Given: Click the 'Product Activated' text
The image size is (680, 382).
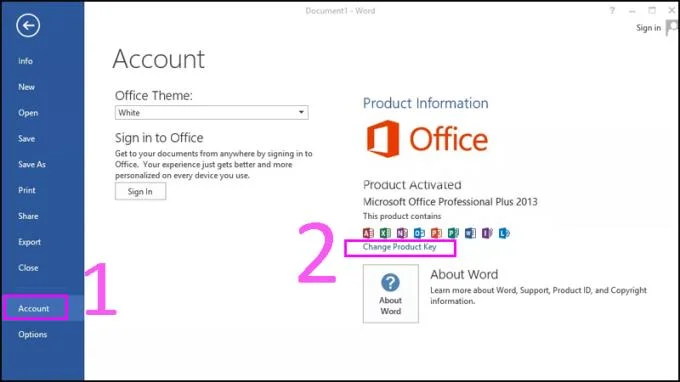Looking at the screenshot, I should pyautogui.click(x=412, y=185).
